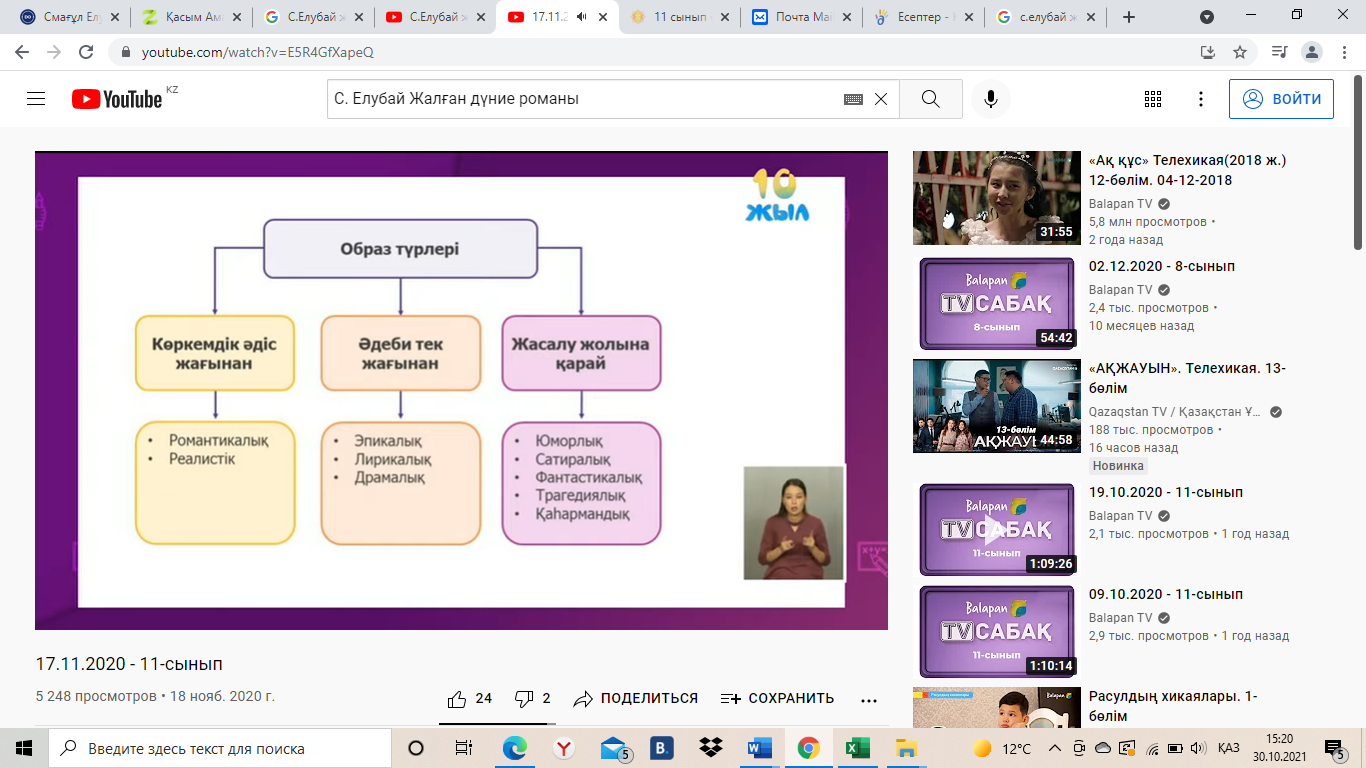Open browser media controls icon

(1279, 52)
